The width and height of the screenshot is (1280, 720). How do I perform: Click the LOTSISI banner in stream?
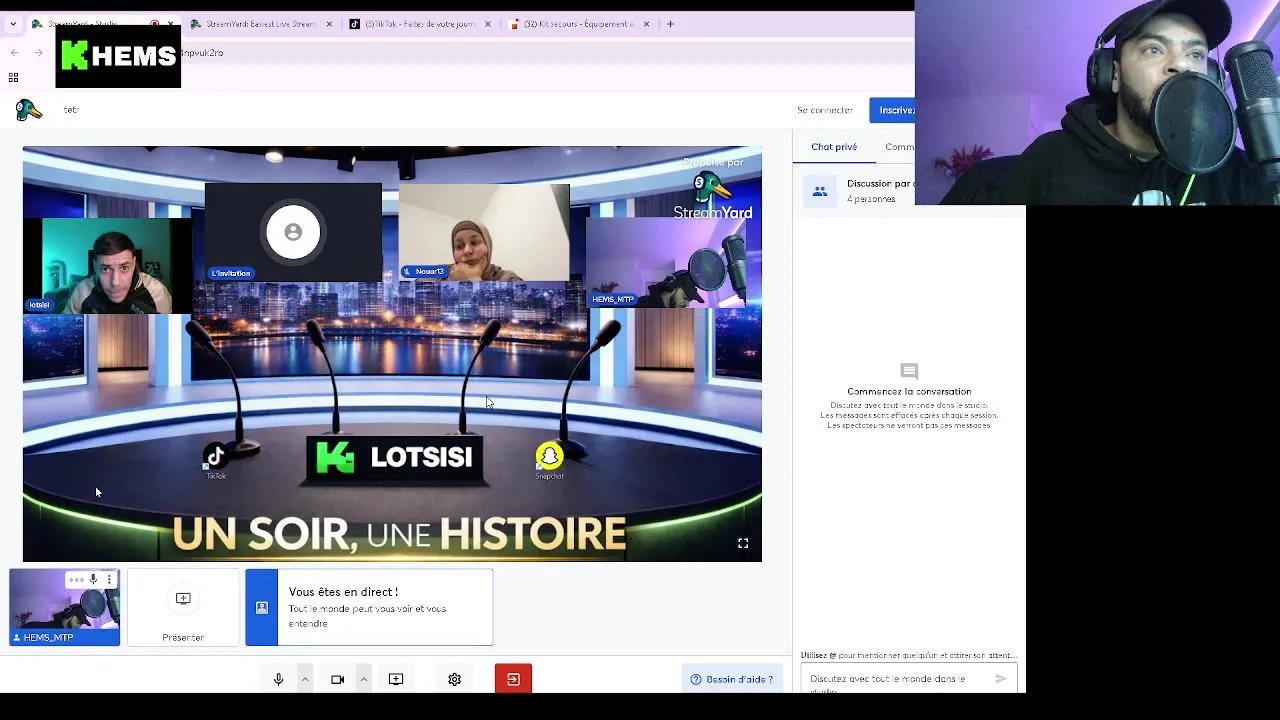pyautogui.click(x=394, y=458)
